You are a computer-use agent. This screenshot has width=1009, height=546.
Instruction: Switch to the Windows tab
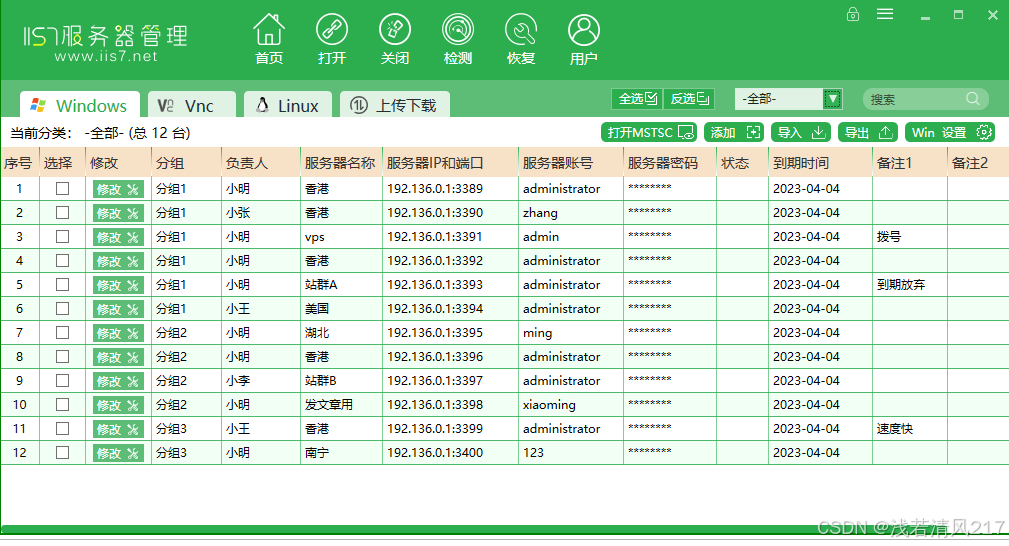click(80, 105)
